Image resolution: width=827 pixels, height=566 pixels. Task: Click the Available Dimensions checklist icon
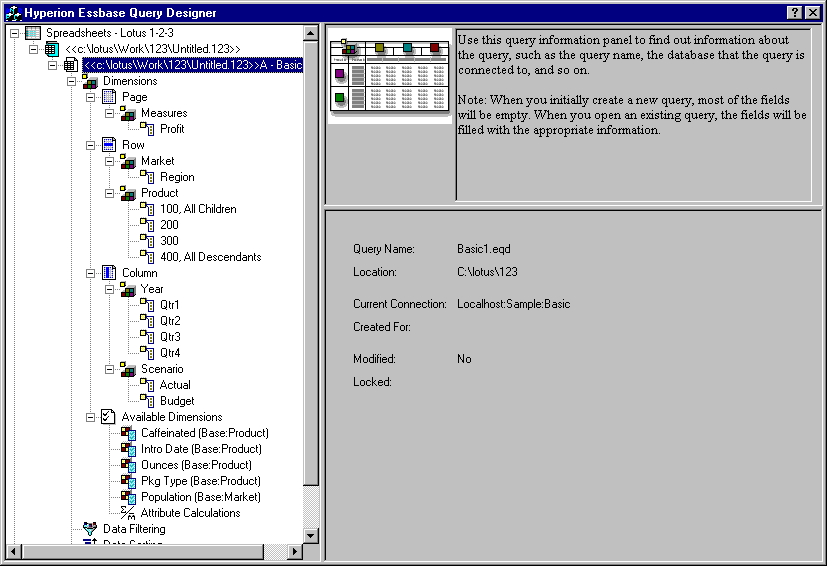point(108,417)
